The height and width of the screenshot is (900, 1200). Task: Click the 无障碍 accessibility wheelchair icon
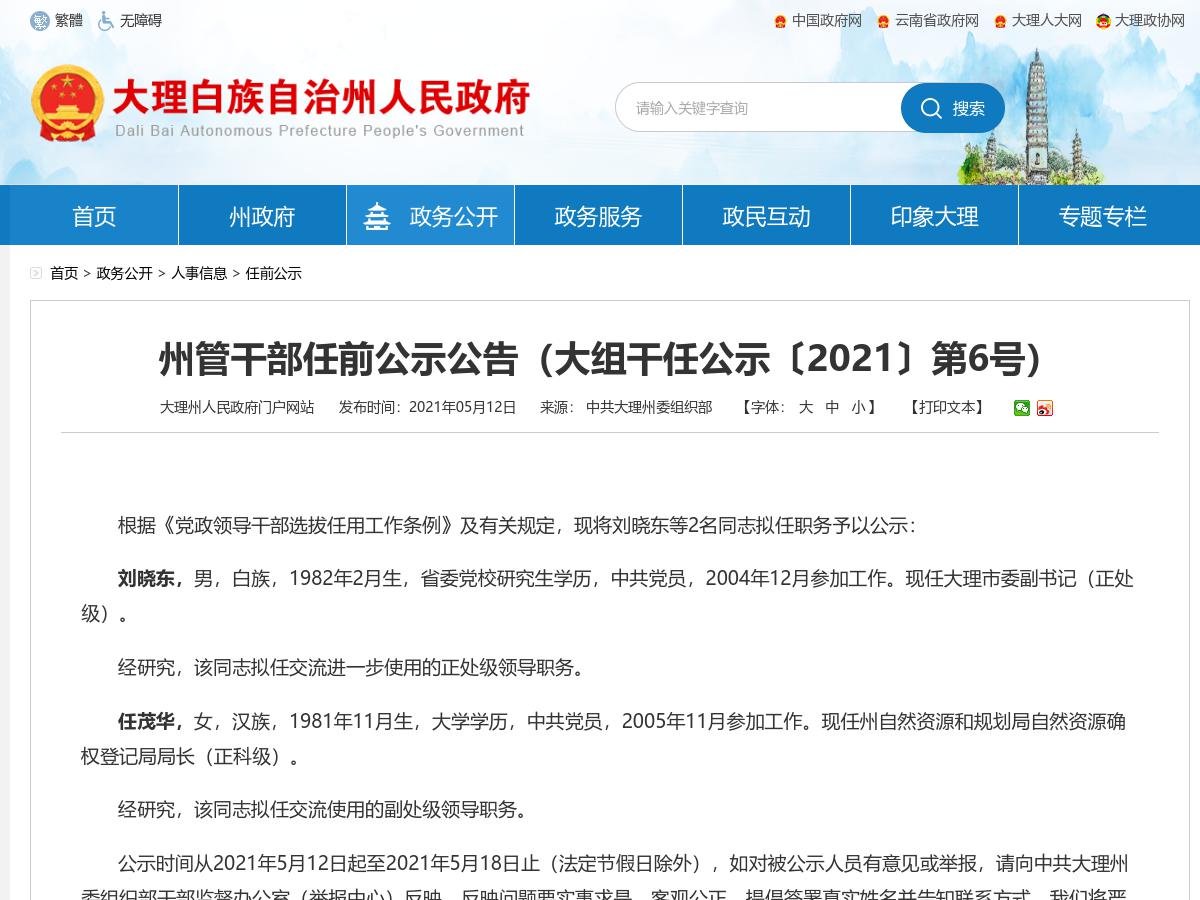pyautogui.click(x=105, y=21)
